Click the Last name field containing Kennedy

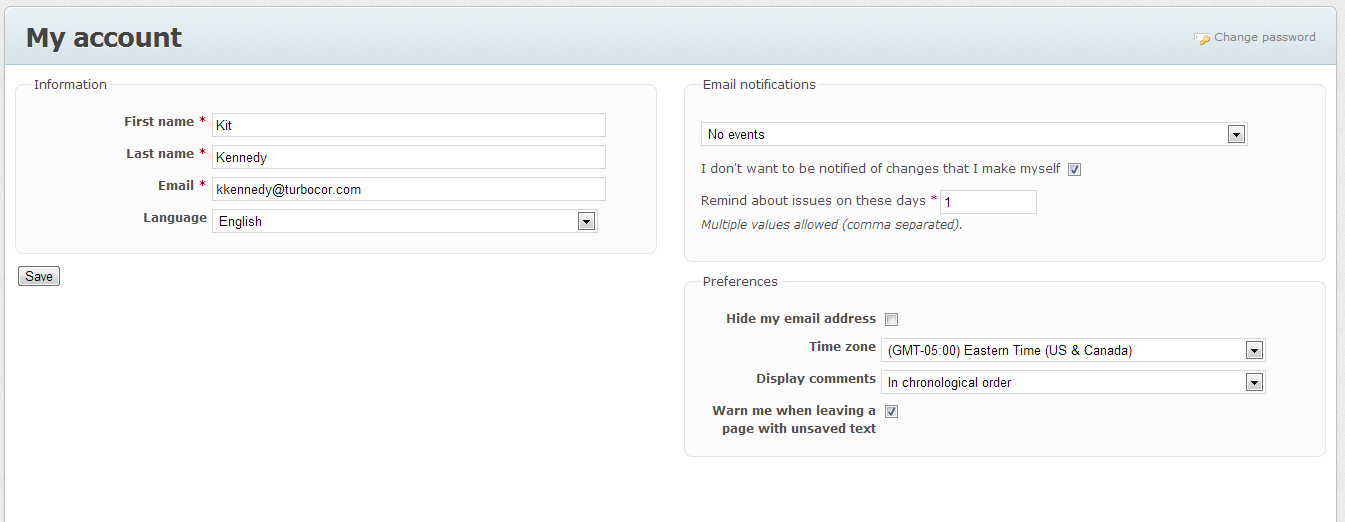pyautogui.click(x=409, y=157)
